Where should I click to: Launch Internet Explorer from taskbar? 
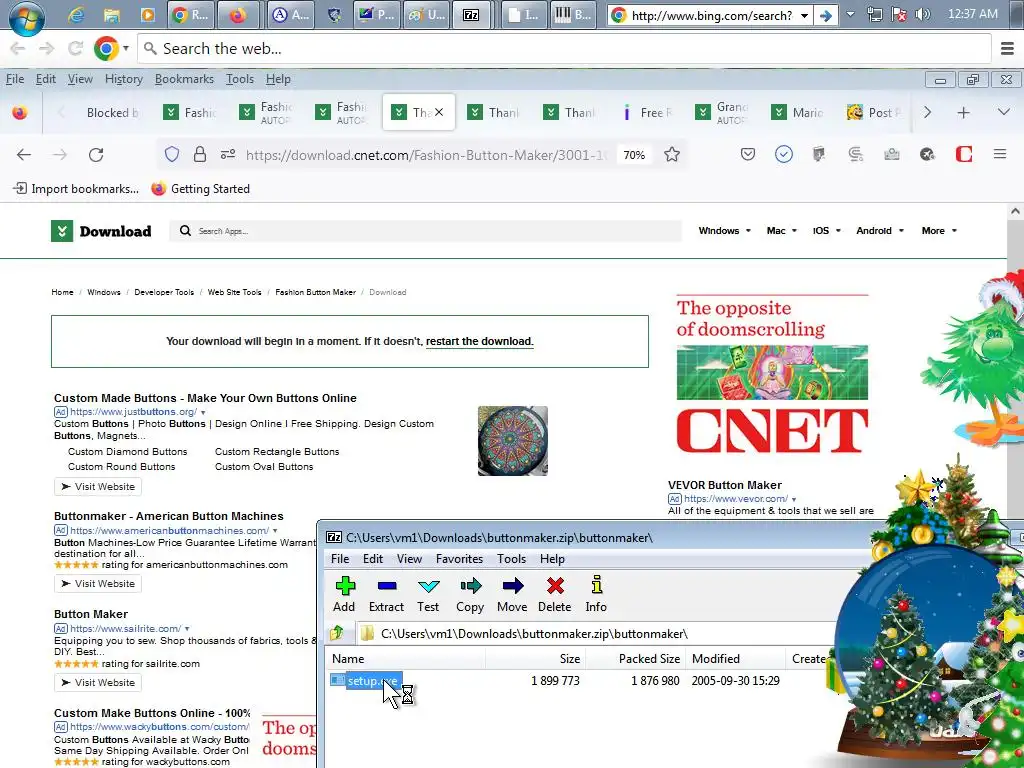click(x=76, y=15)
